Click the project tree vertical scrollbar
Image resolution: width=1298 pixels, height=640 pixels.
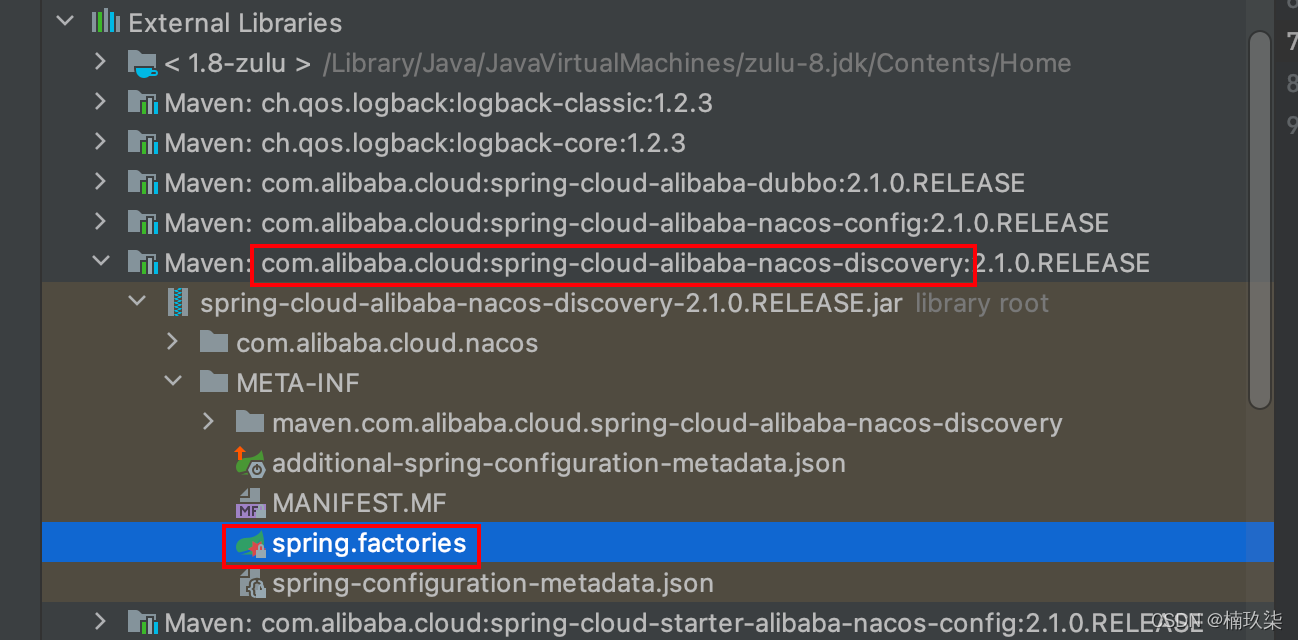coord(1260,220)
